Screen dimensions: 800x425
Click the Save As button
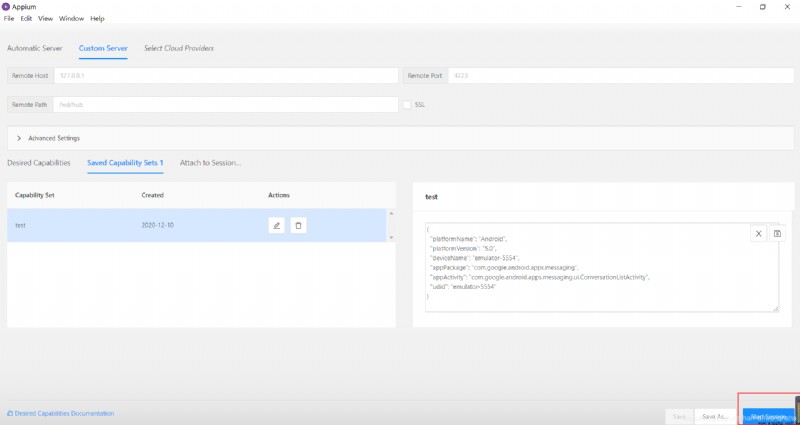(713, 417)
